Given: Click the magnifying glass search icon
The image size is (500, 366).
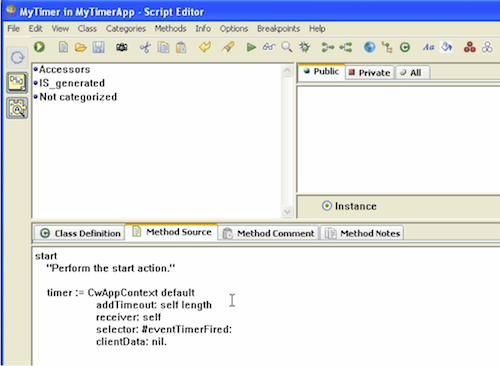Looking at the screenshot, I should (x=287, y=47).
